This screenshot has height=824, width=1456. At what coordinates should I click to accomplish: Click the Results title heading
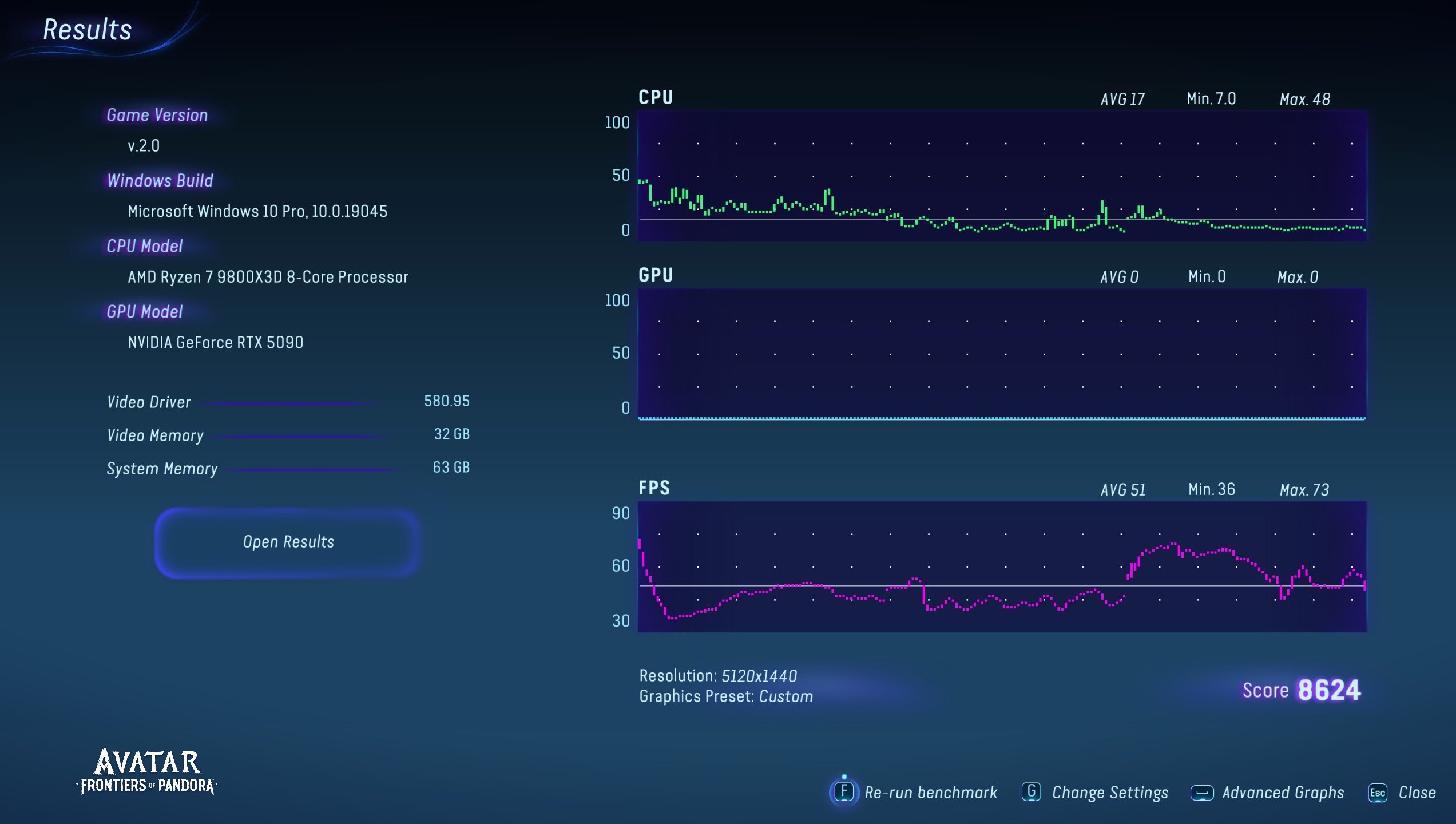point(88,30)
